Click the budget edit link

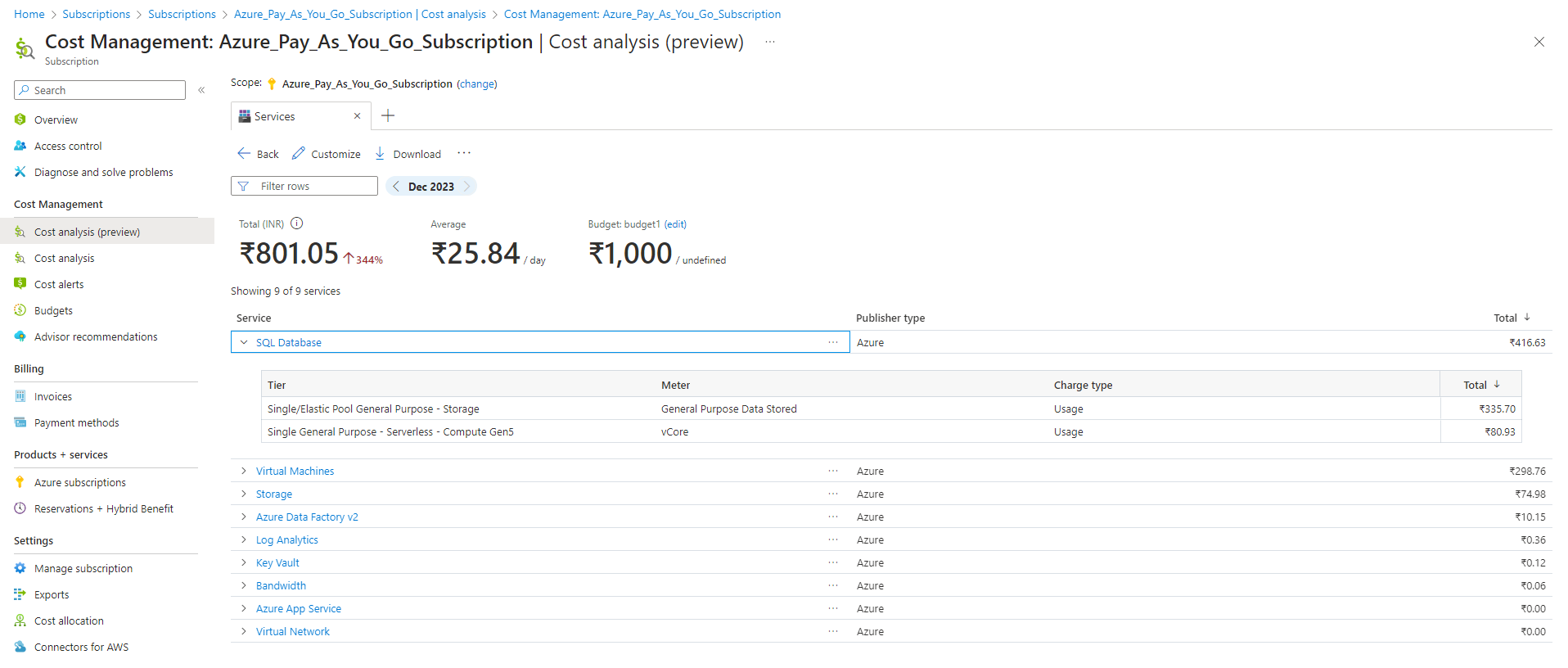coord(675,224)
